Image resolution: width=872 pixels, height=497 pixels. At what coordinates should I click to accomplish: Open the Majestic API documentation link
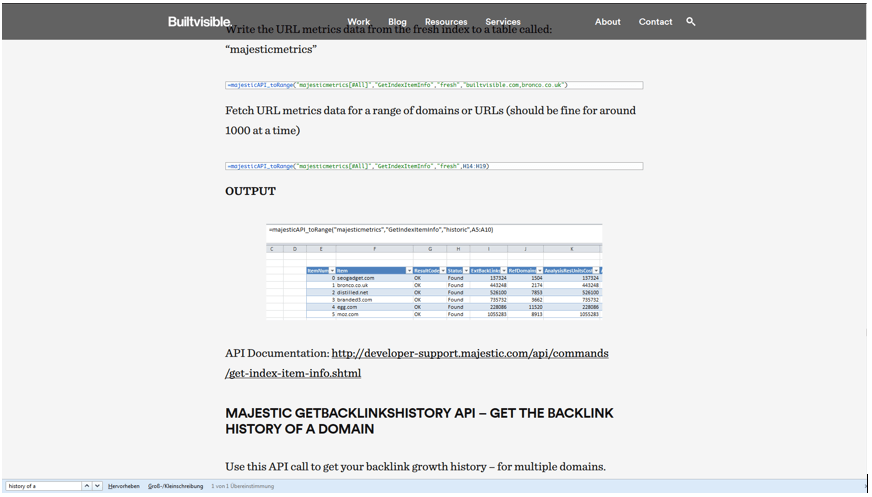tap(417, 363)
